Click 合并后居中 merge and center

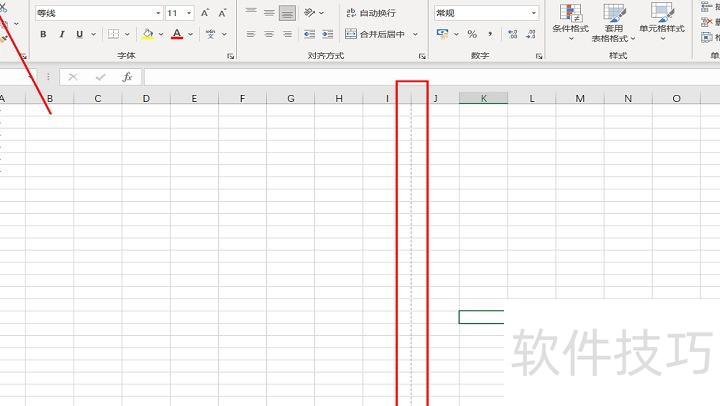pyautogui.click(x=375, y=34)
